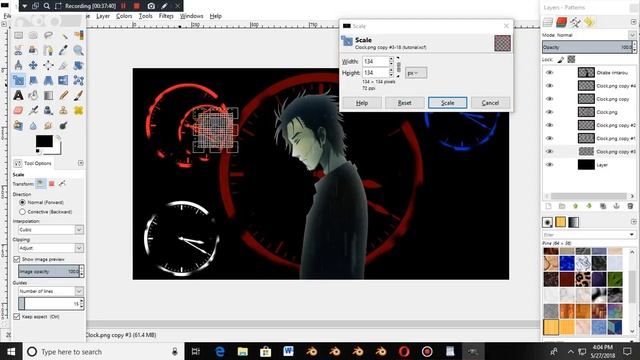Open the patterns filter dropdown arrow

[x=631, y=235]
